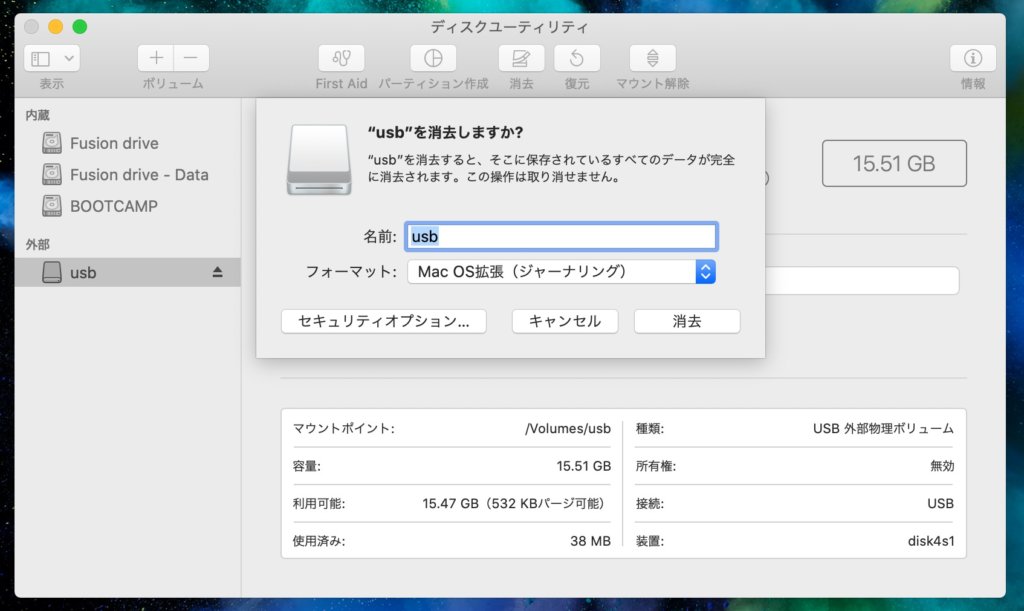The width and height of the screenshot is (1024, 611).
Task: Click the usb drive icon in sidebar
Action: [x=52, y=272]
